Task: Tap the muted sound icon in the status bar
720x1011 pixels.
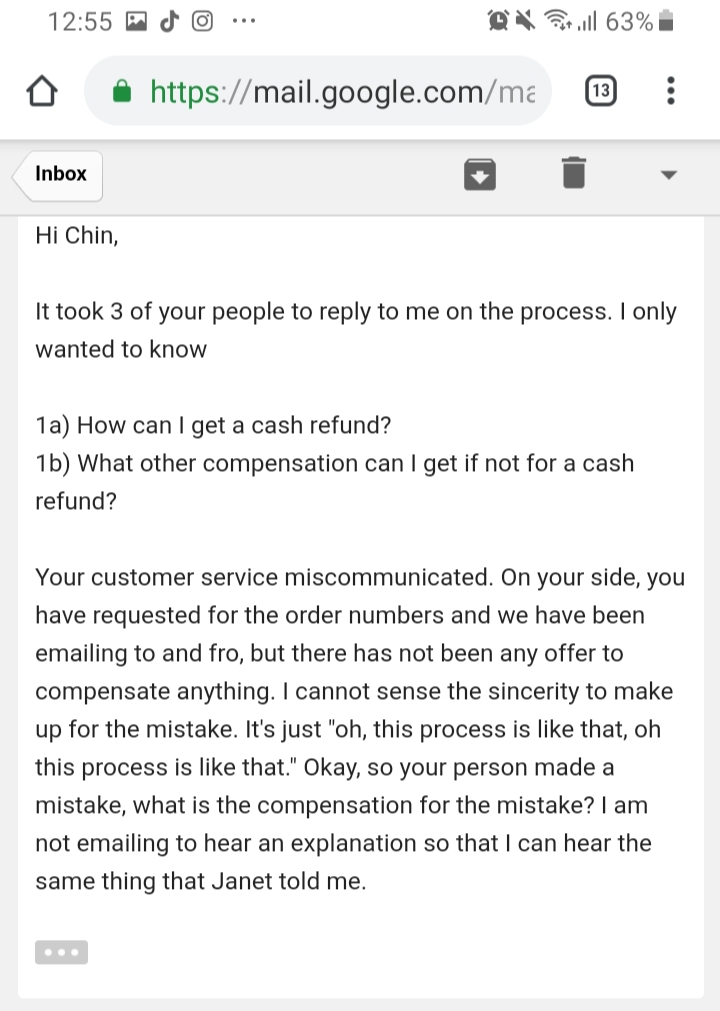Action: coord(525,21)
